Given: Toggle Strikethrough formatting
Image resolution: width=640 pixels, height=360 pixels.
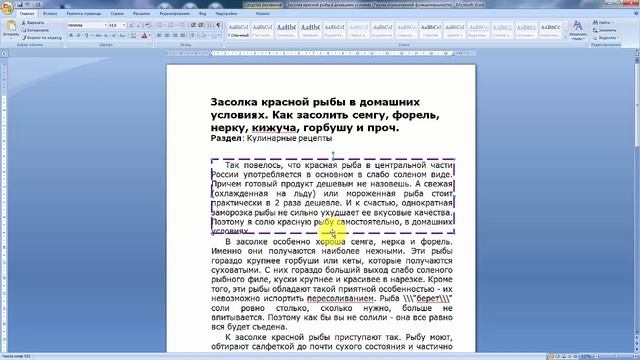Looking at the screenshot, I should [98, 36].
